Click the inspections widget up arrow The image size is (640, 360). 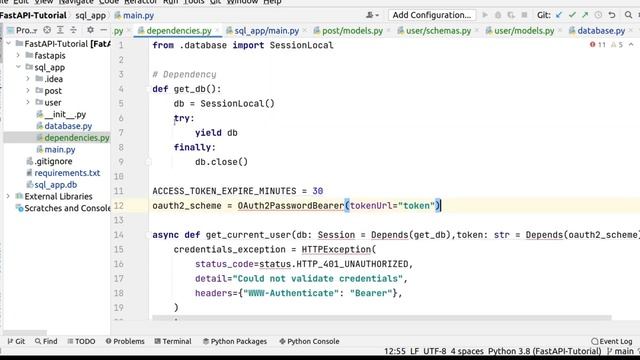(x=631, y=44)
